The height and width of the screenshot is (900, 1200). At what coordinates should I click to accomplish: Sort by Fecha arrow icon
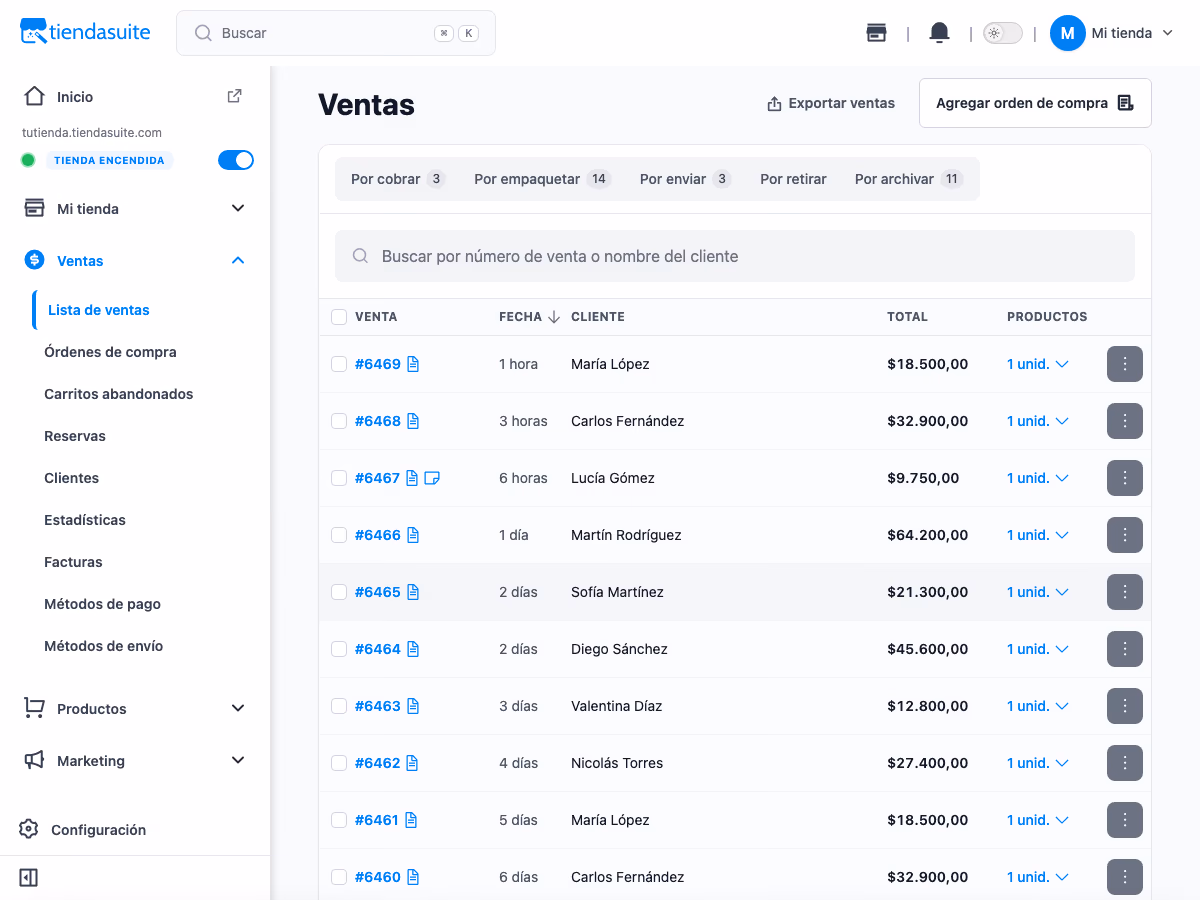554,317
